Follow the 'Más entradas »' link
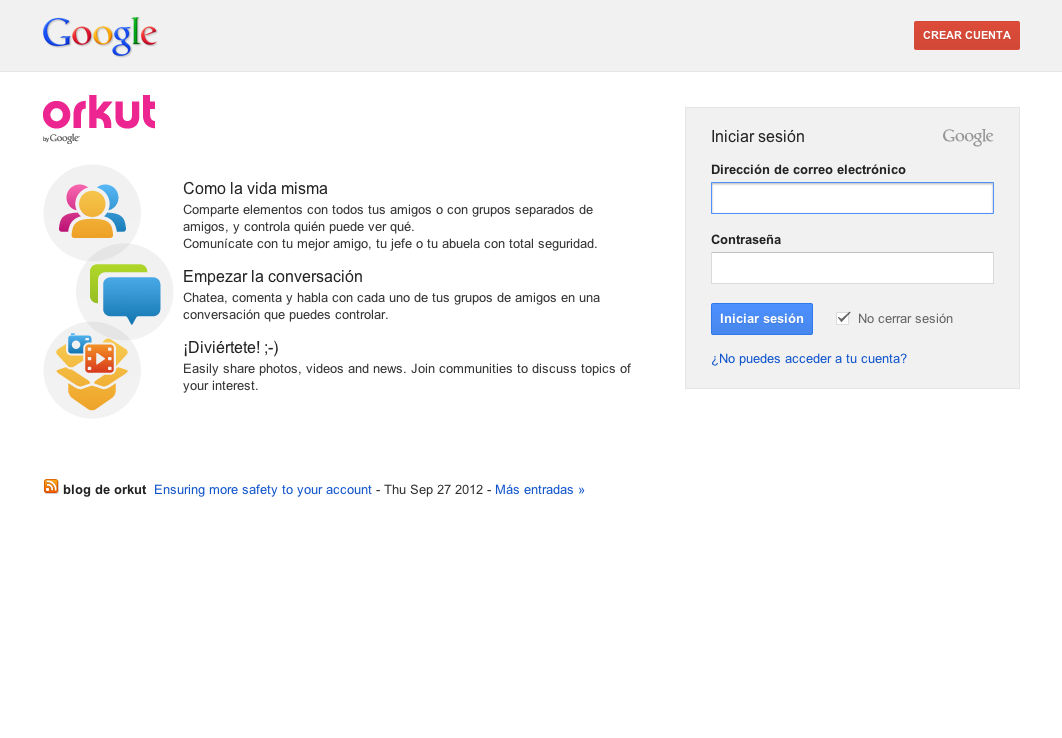 pyautogui.click(x=539, y=490)
